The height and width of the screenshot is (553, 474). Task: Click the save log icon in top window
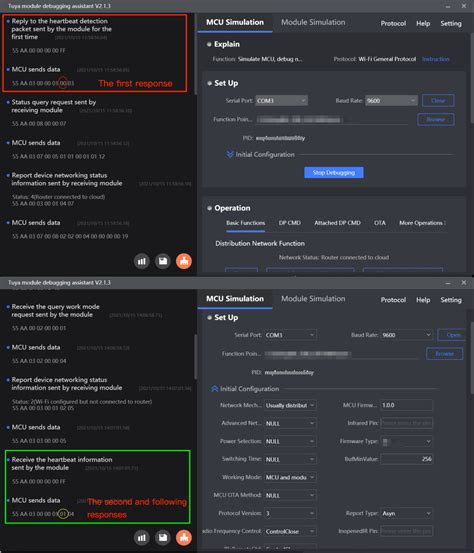point(163,261)
